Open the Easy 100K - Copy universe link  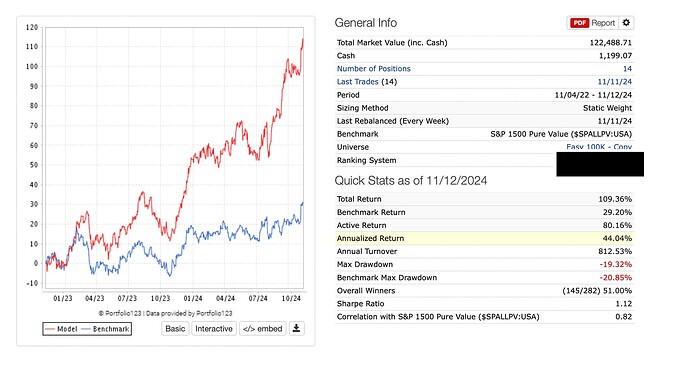(x=599, y=147)
